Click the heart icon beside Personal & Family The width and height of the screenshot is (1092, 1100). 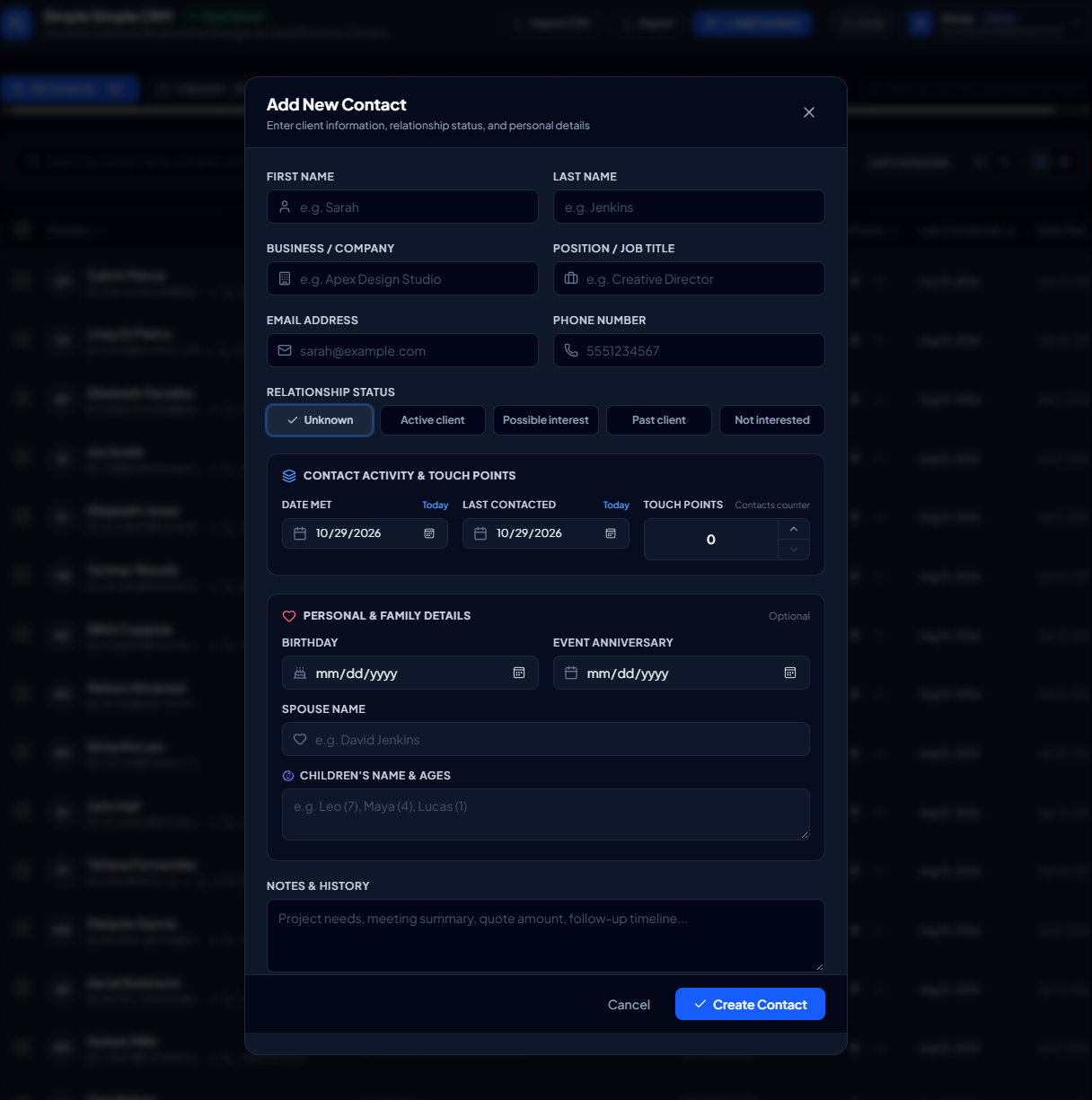click(289, 616)
